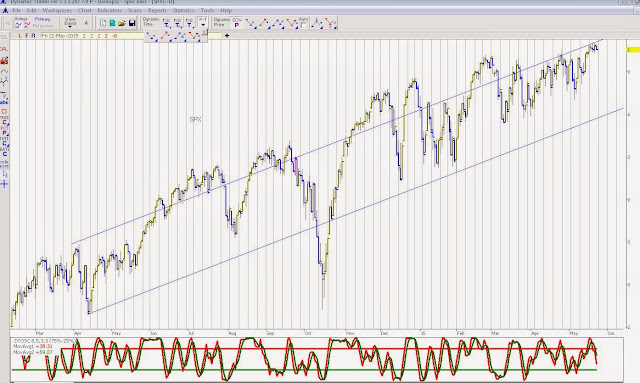The height and width of the screenshot is (383, 640).
Task: Click the Date C sidebar tool
Action: coord(4,152)
